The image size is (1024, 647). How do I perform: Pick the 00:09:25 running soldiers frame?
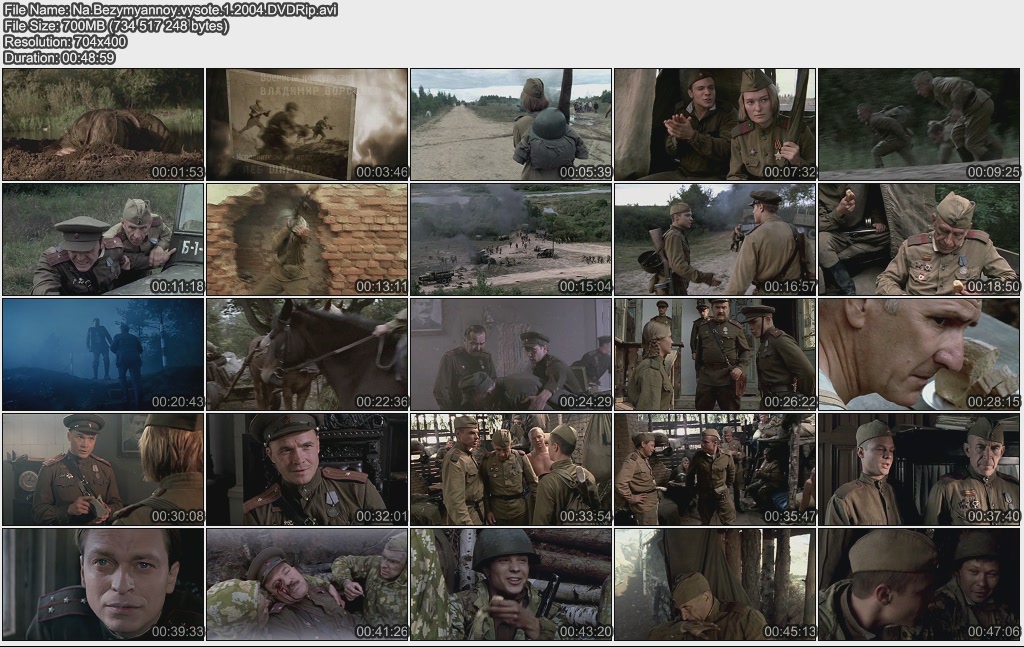(919, 124)
